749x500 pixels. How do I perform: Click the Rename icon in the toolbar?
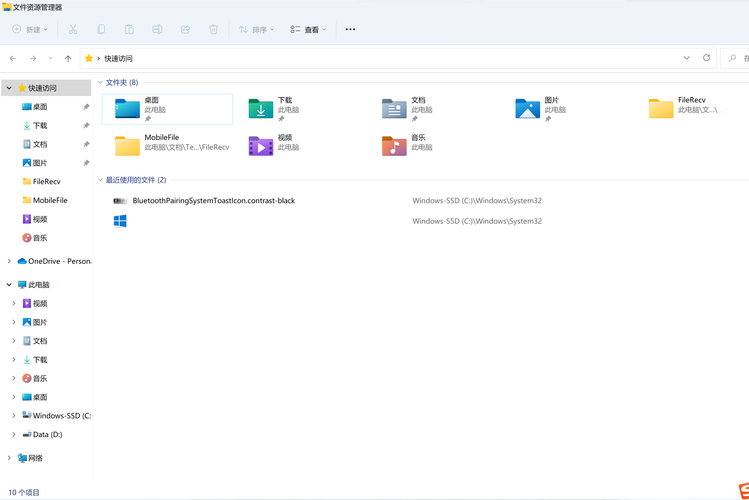pos(157,30)
